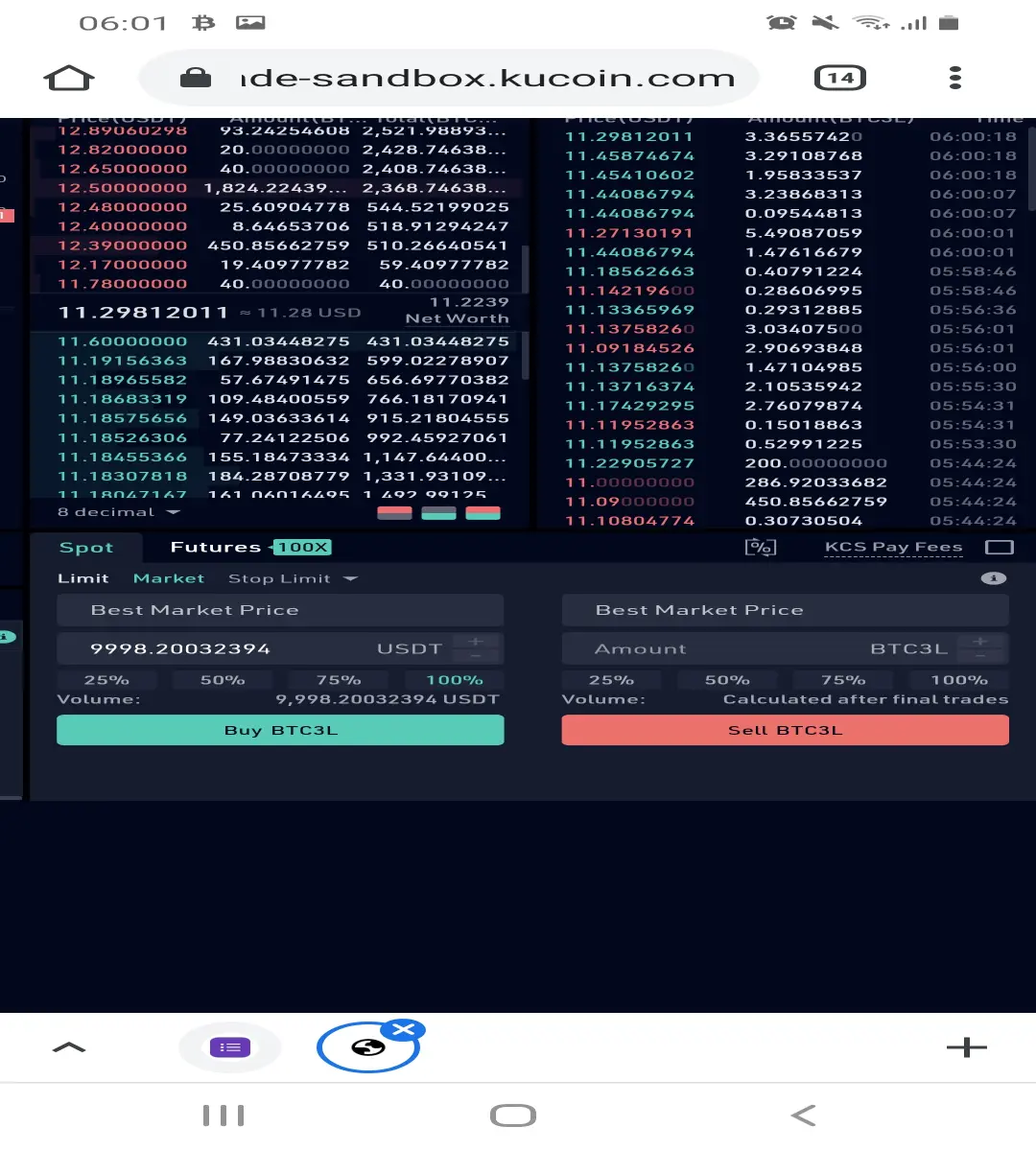Set buy amount to 25%
Image resolution: width=1036 pixels, height=1151 pixels.
(x=106, y=680)
